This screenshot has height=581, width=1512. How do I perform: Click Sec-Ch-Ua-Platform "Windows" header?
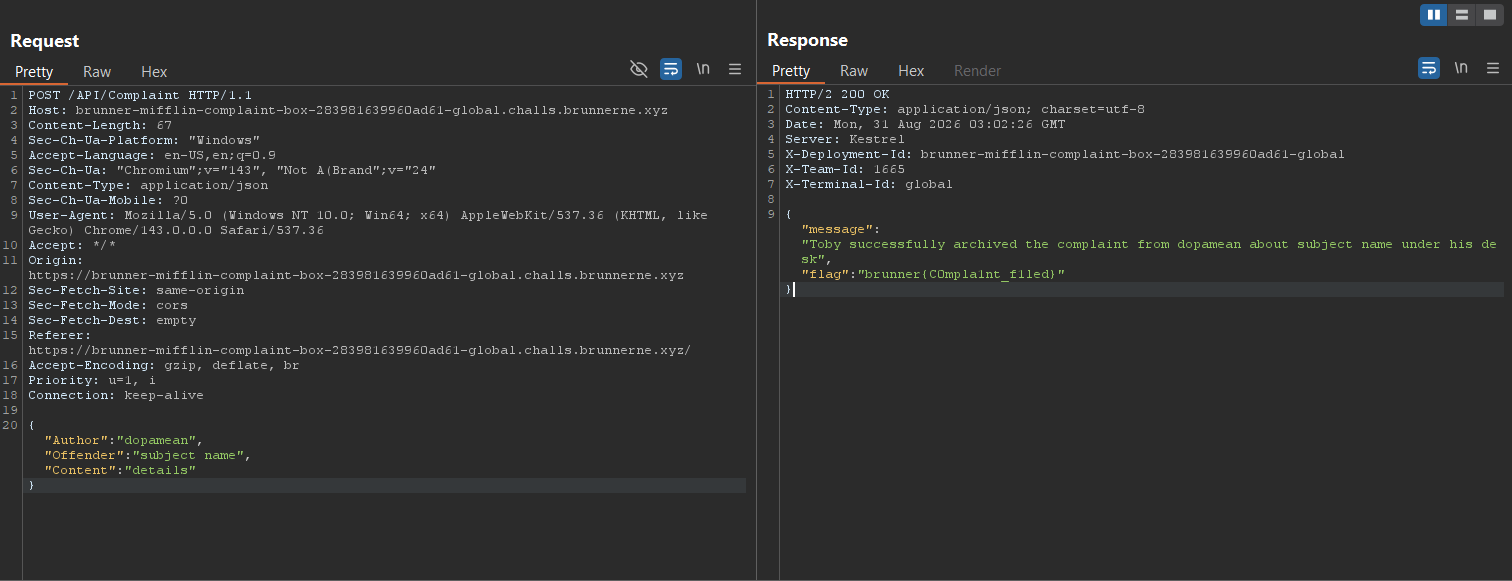144,140
